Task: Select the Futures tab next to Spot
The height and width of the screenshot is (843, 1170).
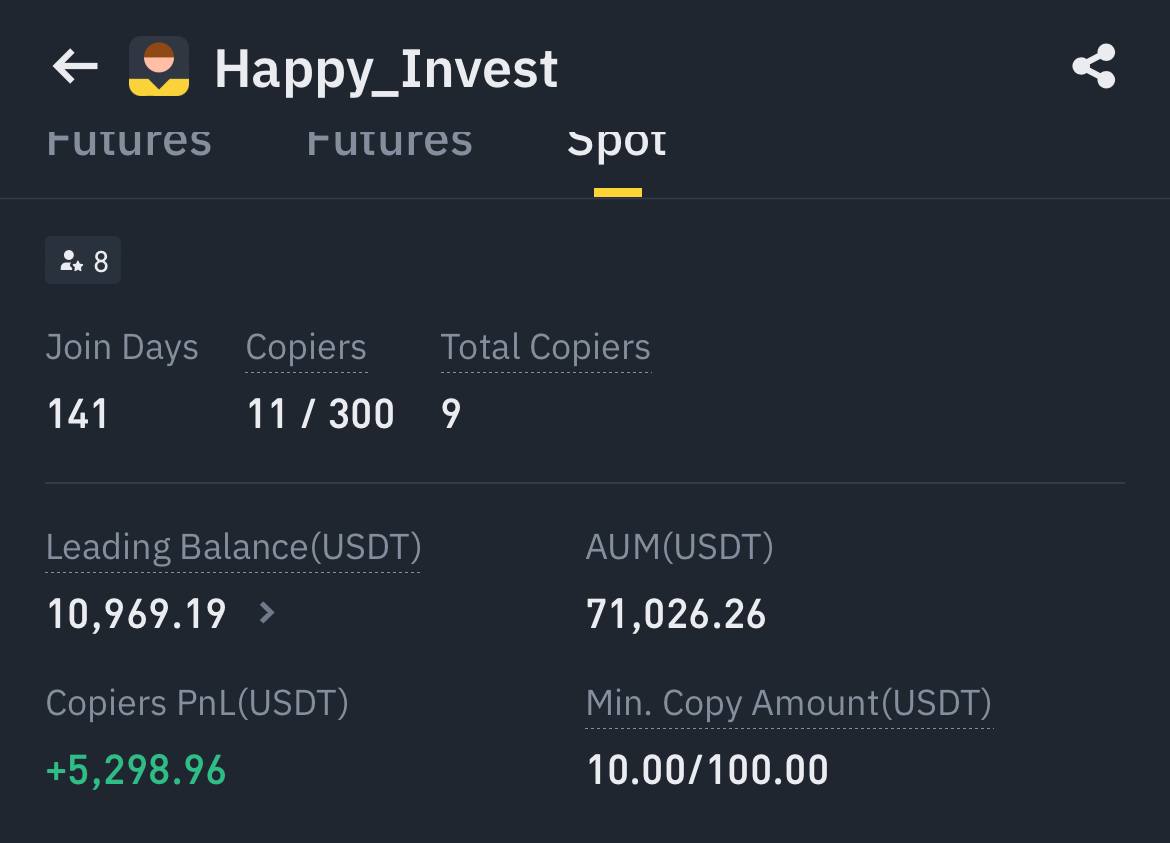Action: (x=390, y=142)
